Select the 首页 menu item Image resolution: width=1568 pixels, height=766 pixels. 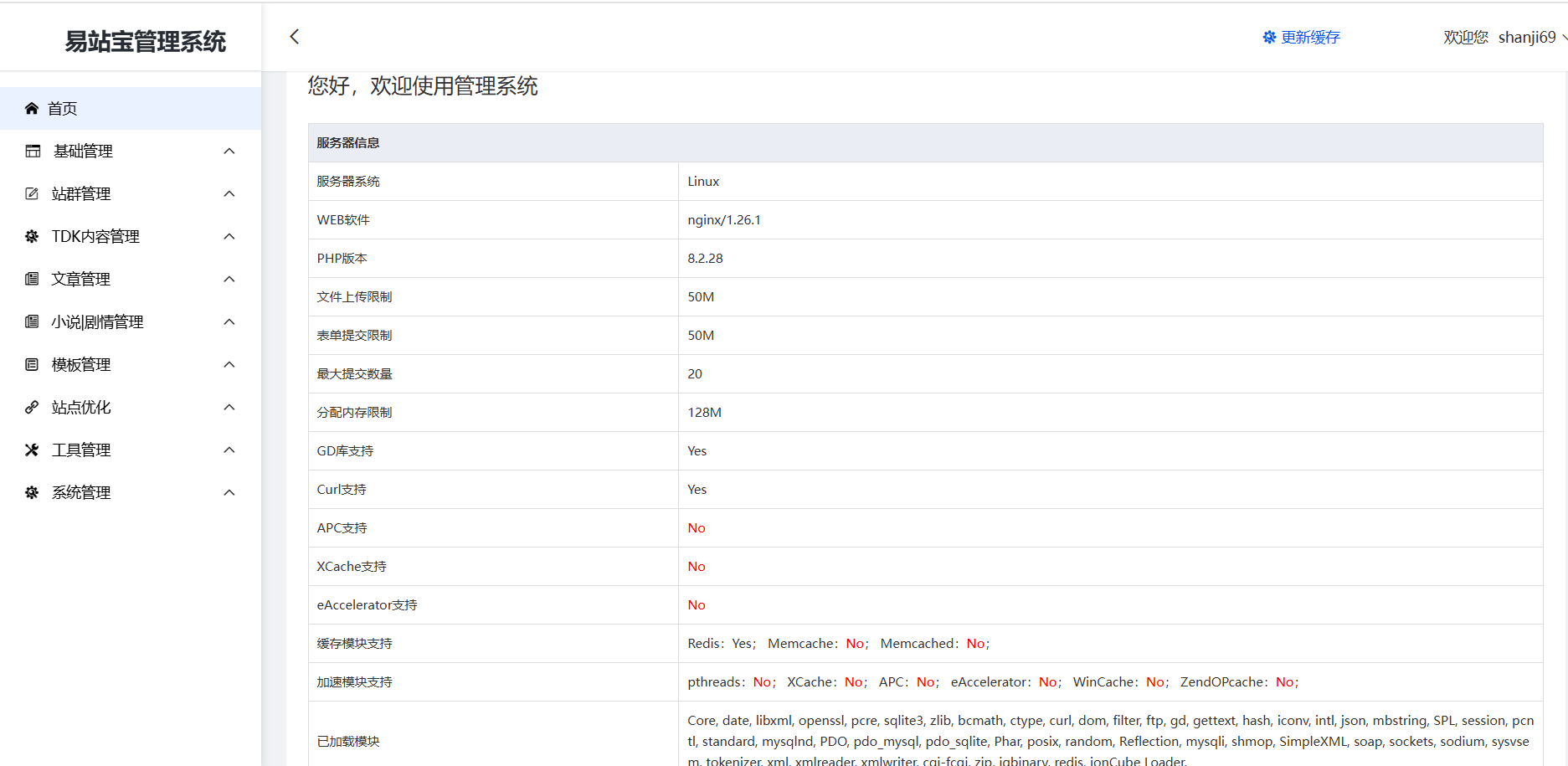(63, 108)
